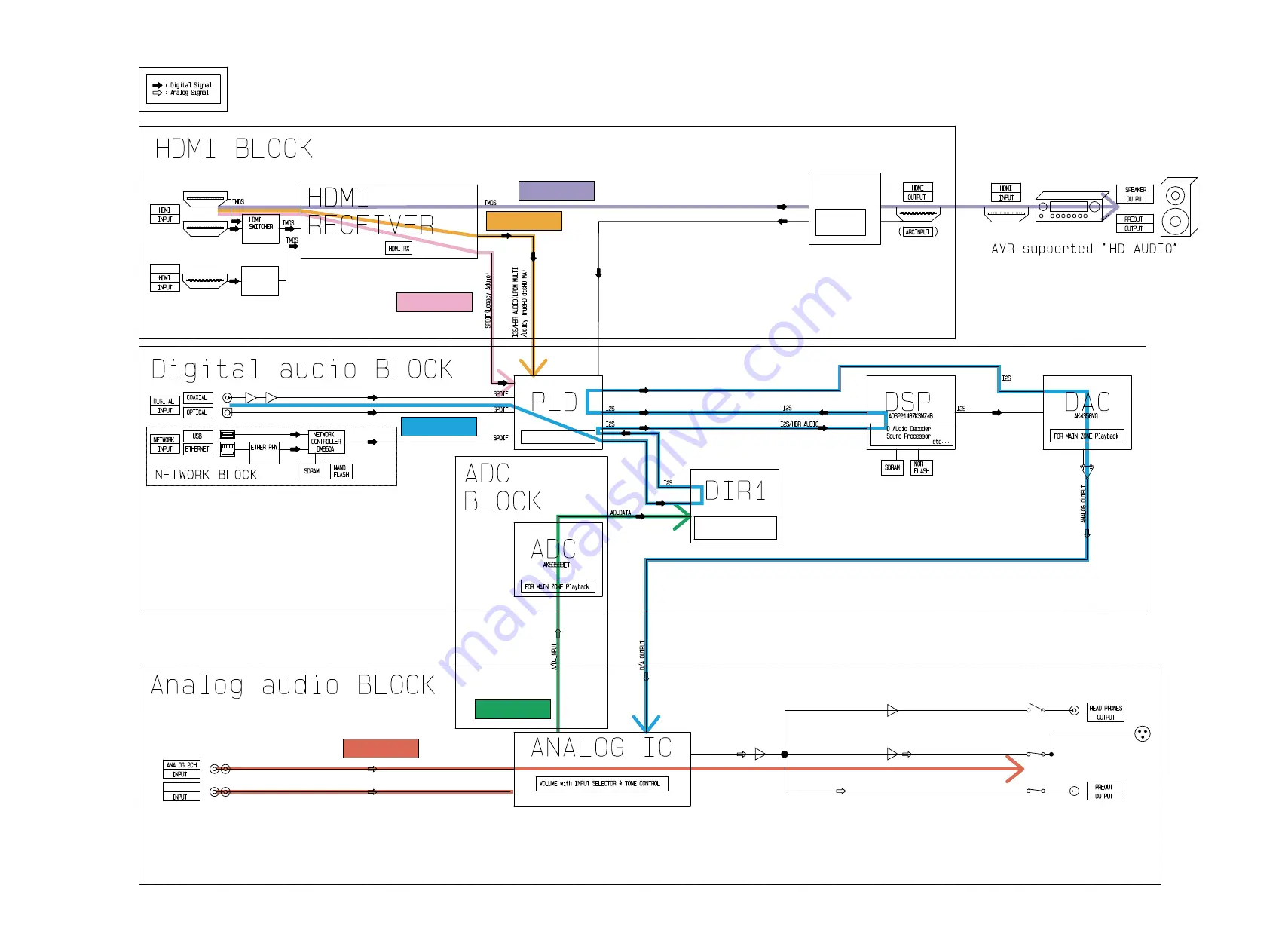This screenshot has height=952, width=1282.
Task: Click the blue color key box
Action: (439, 427)
